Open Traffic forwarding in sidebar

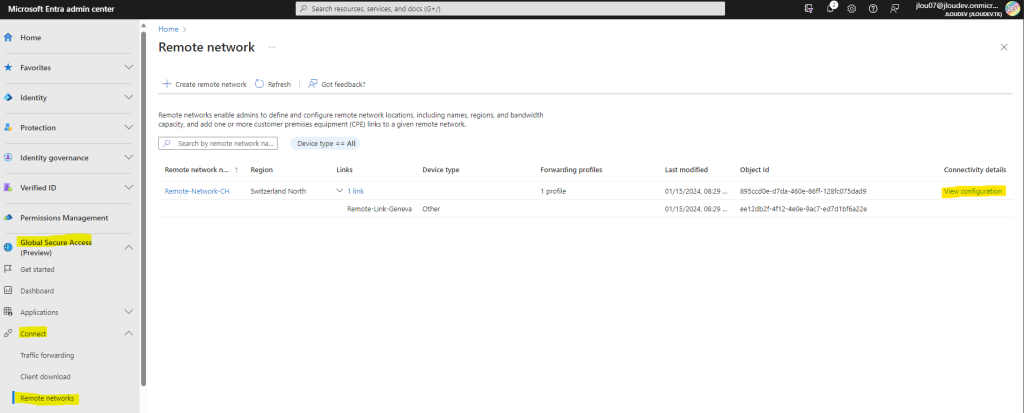coord(47,355)
